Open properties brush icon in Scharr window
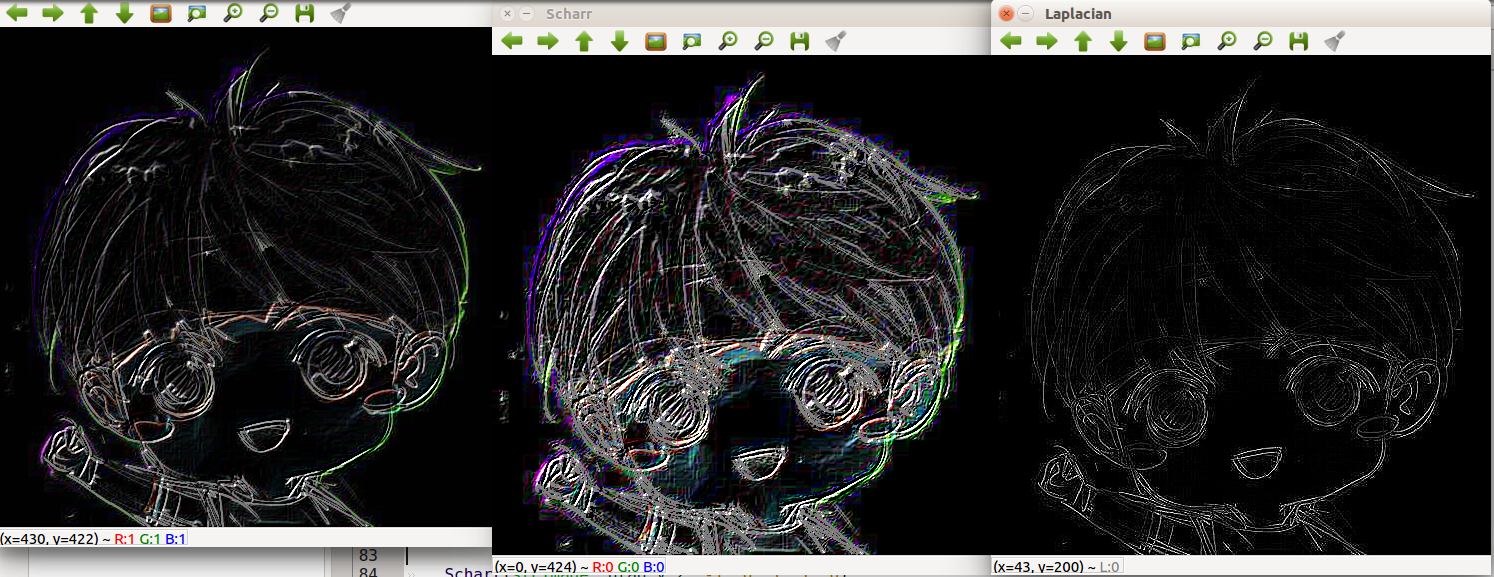1494x577 pixels. [x=835, y=41]
